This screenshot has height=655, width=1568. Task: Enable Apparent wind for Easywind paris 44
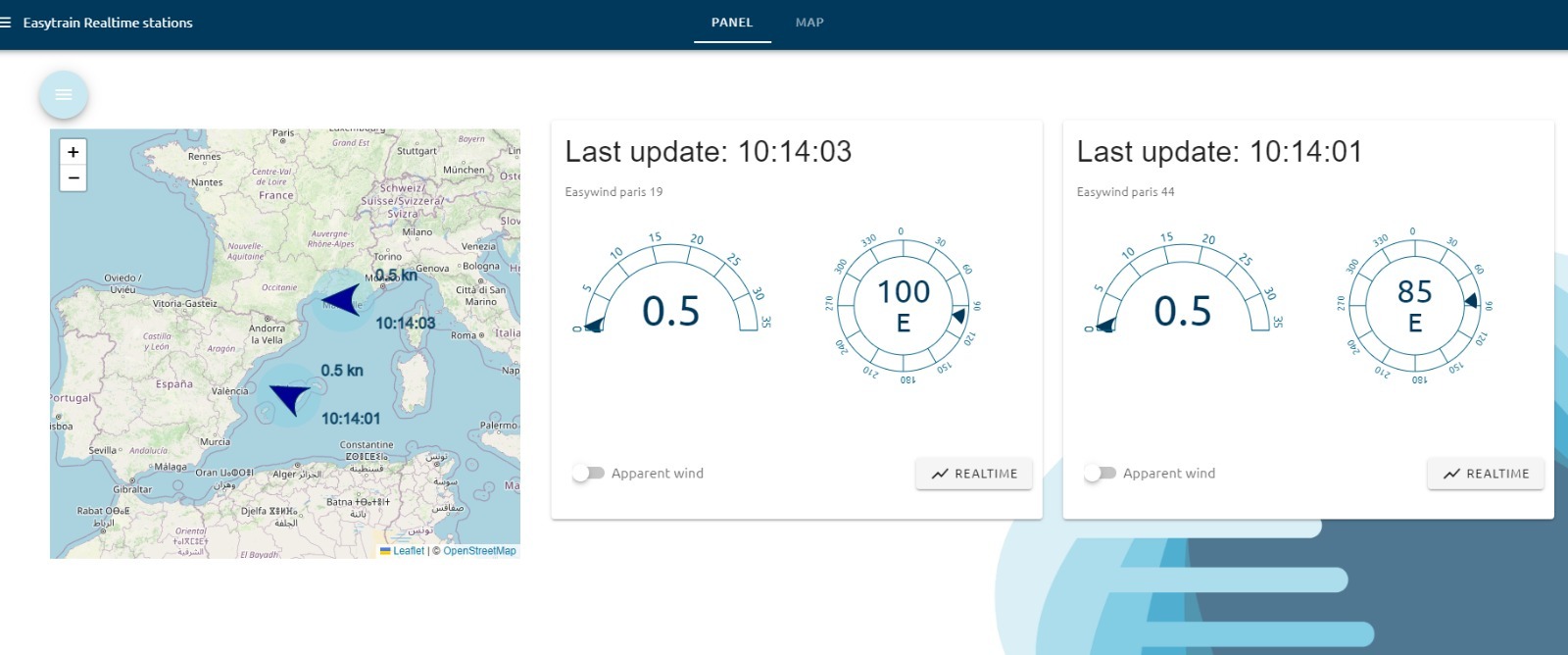[x=1101, y=474]
